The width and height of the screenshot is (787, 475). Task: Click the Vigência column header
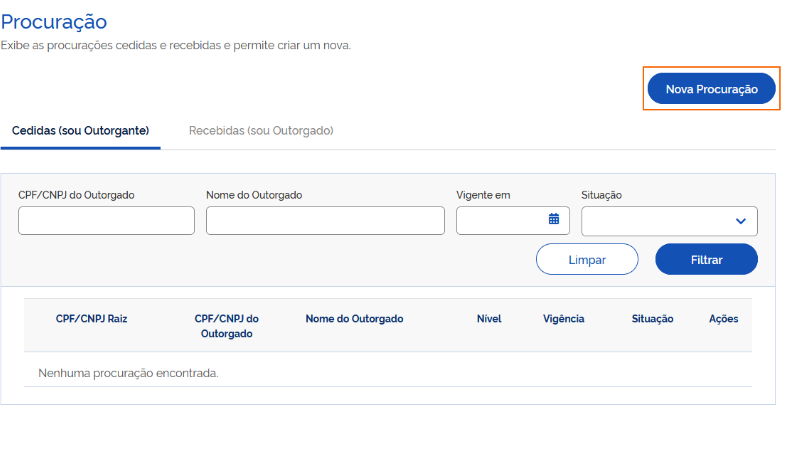pyautogui.click(x=564, y=319)
